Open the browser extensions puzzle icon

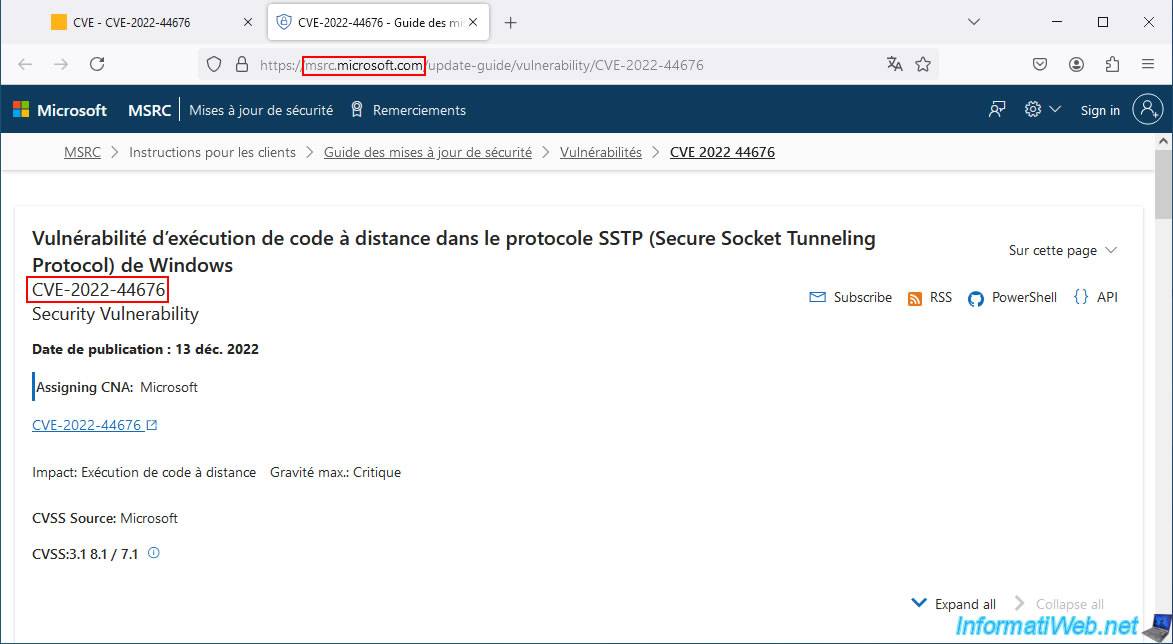1112,64
